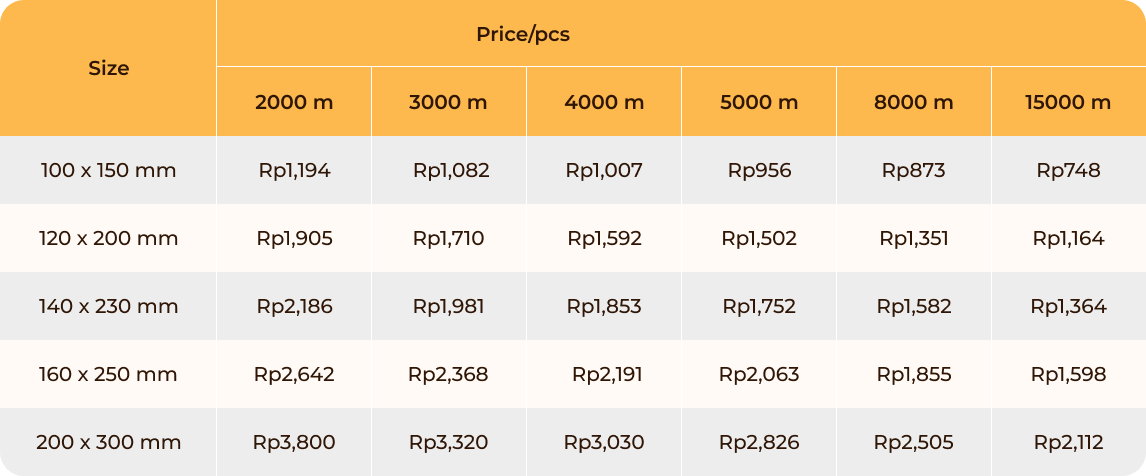
Task: Select the 15000 m column header
Action: click(1069, 102)
